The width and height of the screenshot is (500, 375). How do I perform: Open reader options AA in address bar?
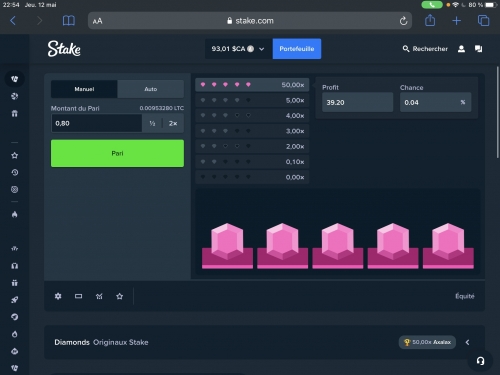[97, 21]
